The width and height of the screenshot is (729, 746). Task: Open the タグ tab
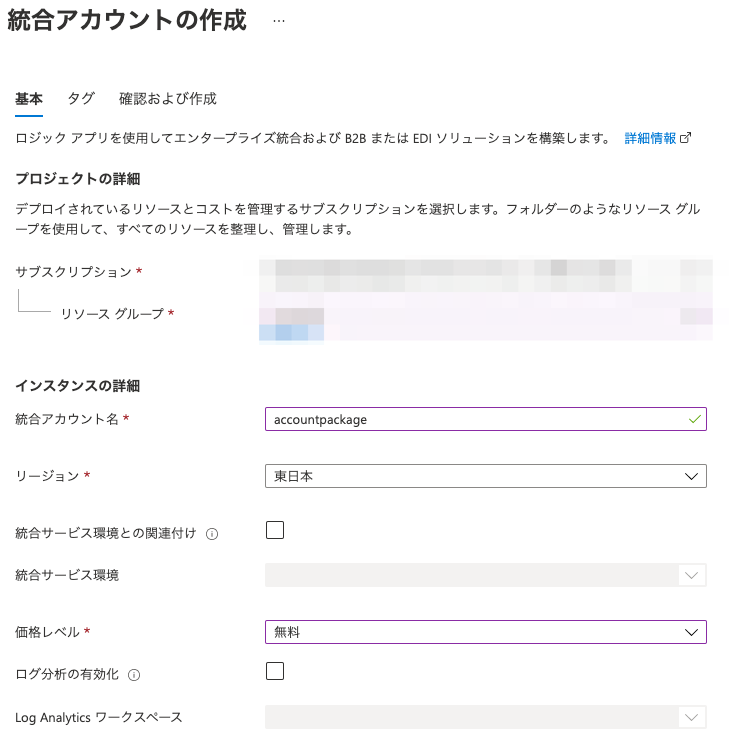click(x=81, y=98)
